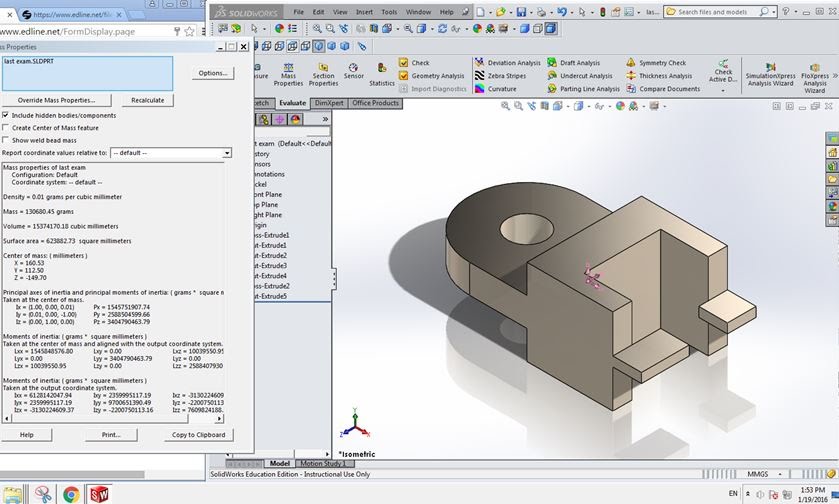Toggle Shaded With Edges display style
Viewport: 839px width, 504px height.
point(551,28)
